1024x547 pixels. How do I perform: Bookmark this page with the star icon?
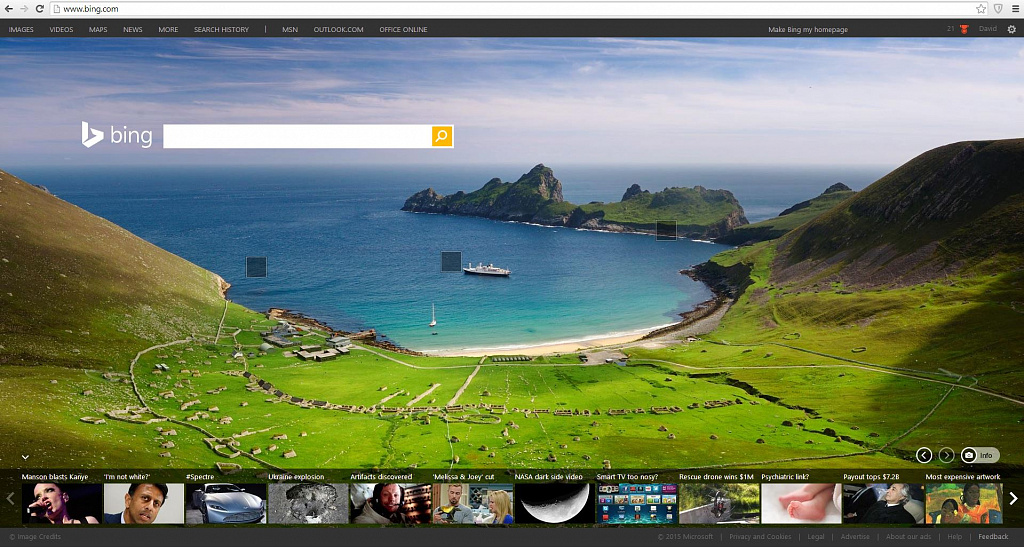981,8
